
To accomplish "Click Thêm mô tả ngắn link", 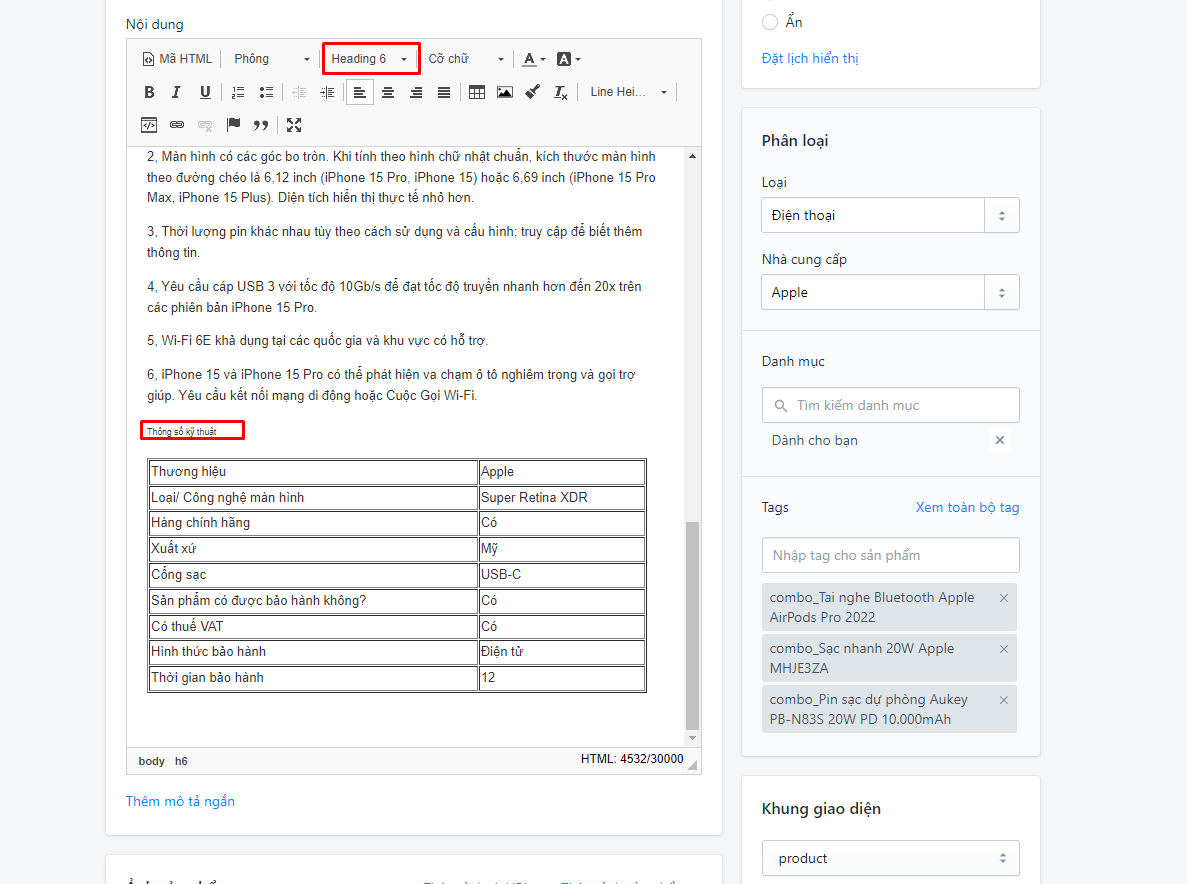I will (x=180, y=802).
